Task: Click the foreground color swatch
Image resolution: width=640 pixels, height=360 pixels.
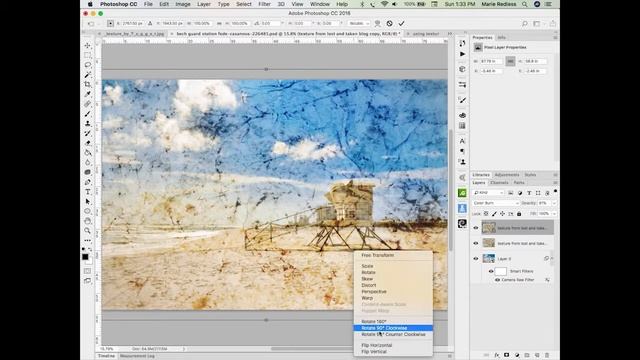Action: point(85,257)
